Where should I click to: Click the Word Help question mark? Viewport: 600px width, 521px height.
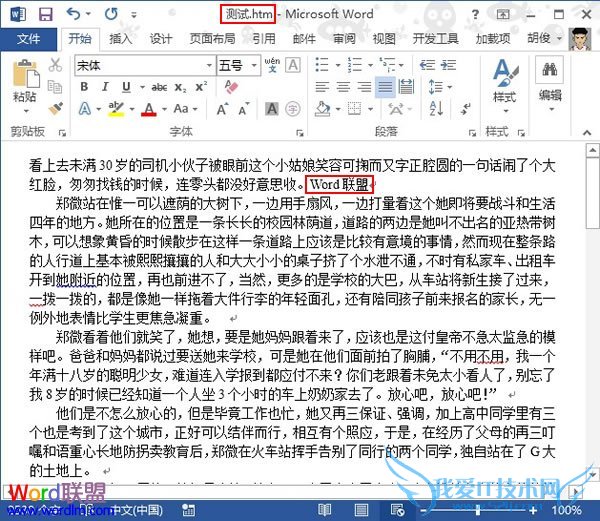(x=475, y=15)
